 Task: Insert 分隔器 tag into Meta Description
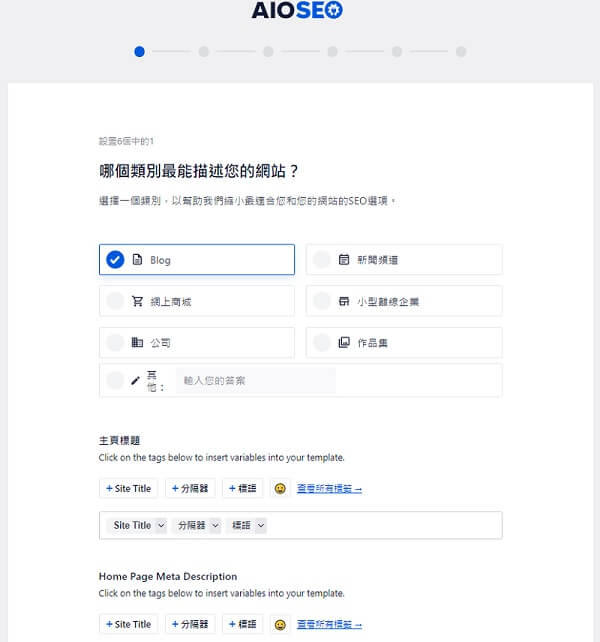click(190, 624)
